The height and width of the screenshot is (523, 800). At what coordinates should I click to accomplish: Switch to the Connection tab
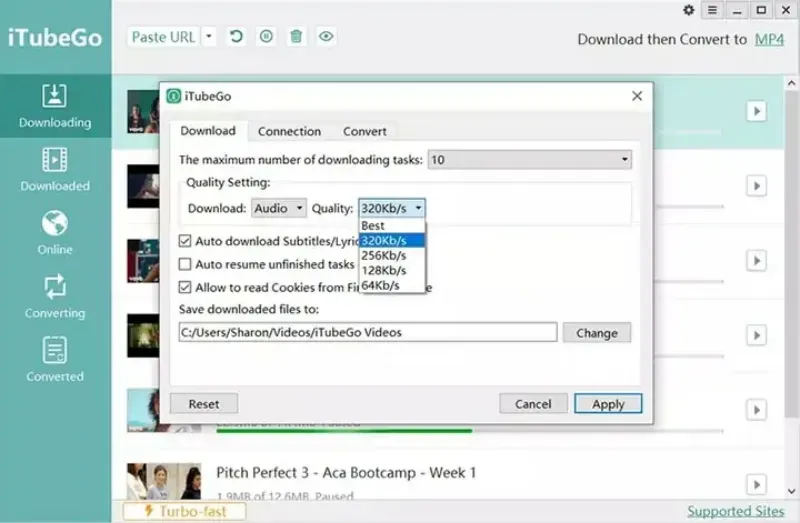[x=289, y=132]
